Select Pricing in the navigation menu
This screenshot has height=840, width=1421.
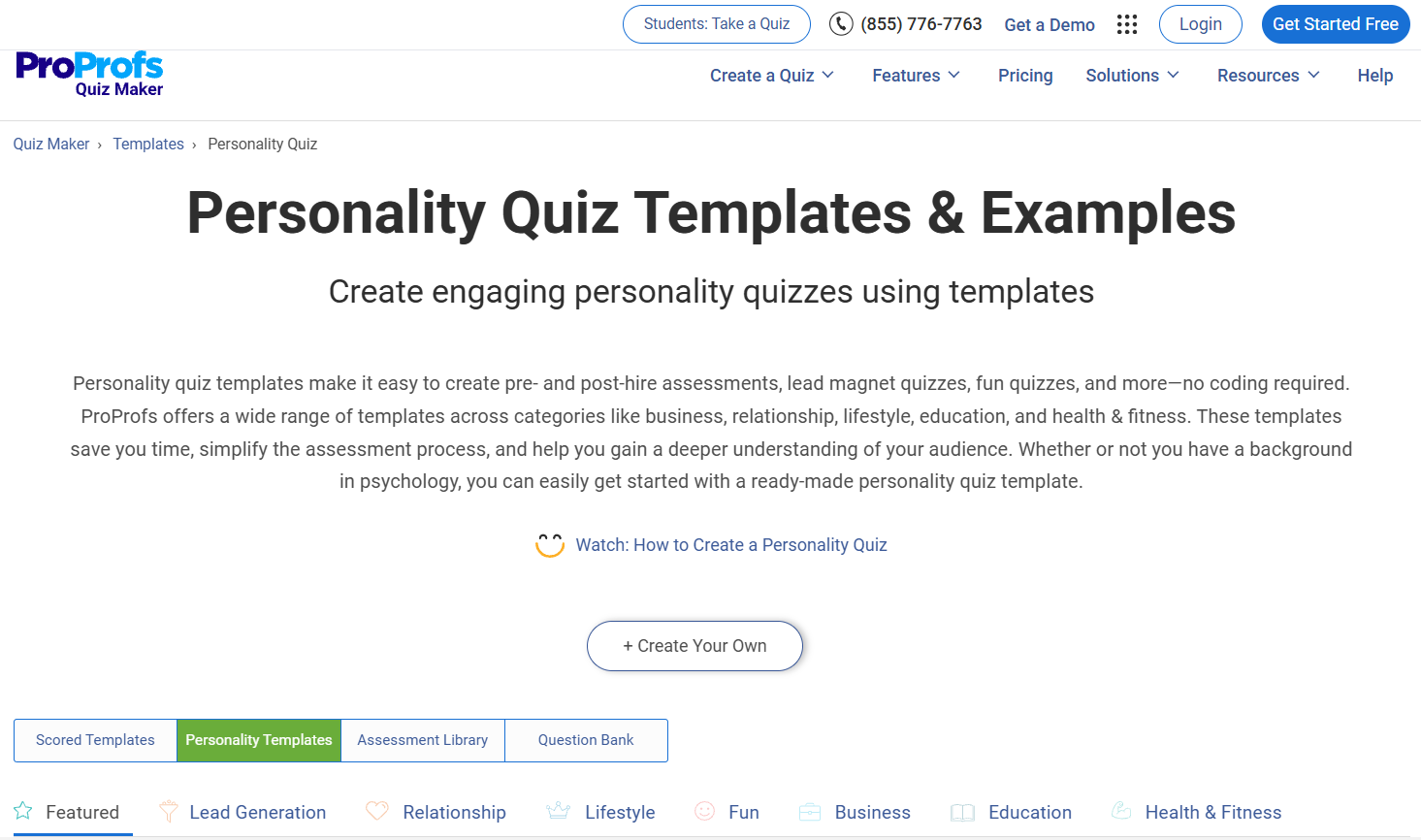[1025, 75]
